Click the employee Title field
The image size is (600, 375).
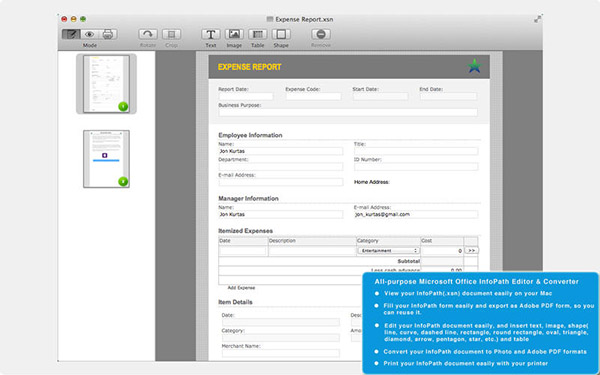point(416,151)
